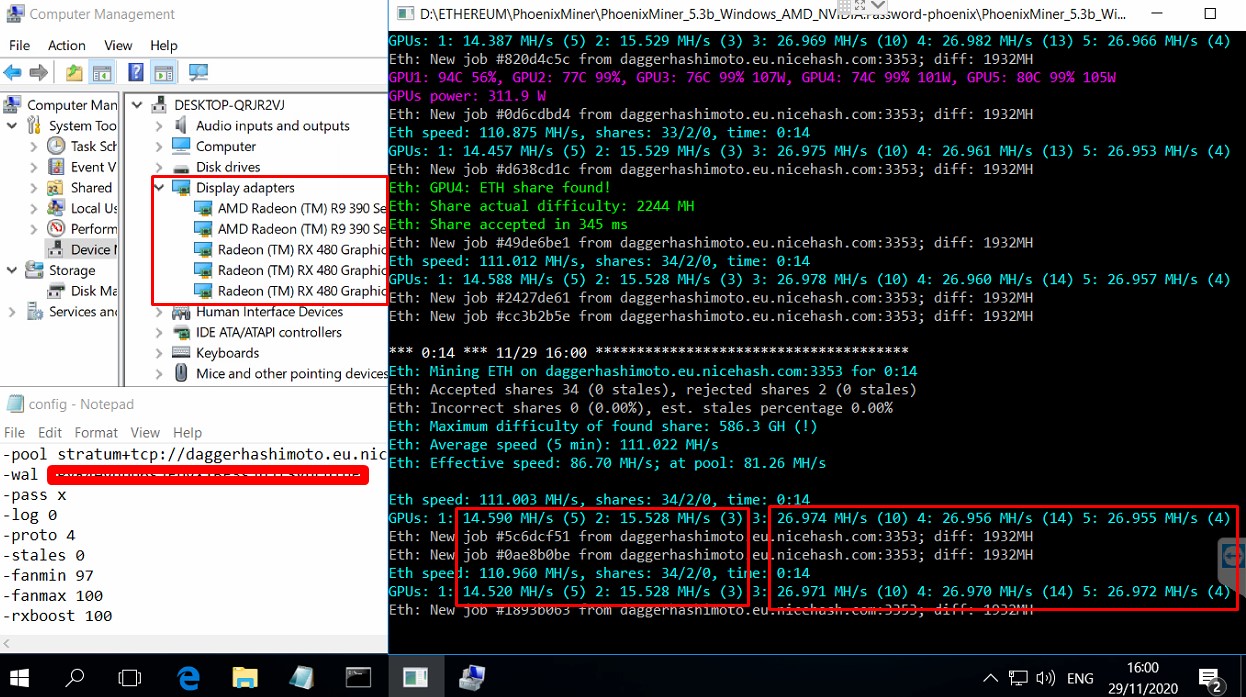Image resolution: width=1246 pixels, height=697 pixels.
Task: Select the Local Users and Groups icon
Action: click(56, 208)
